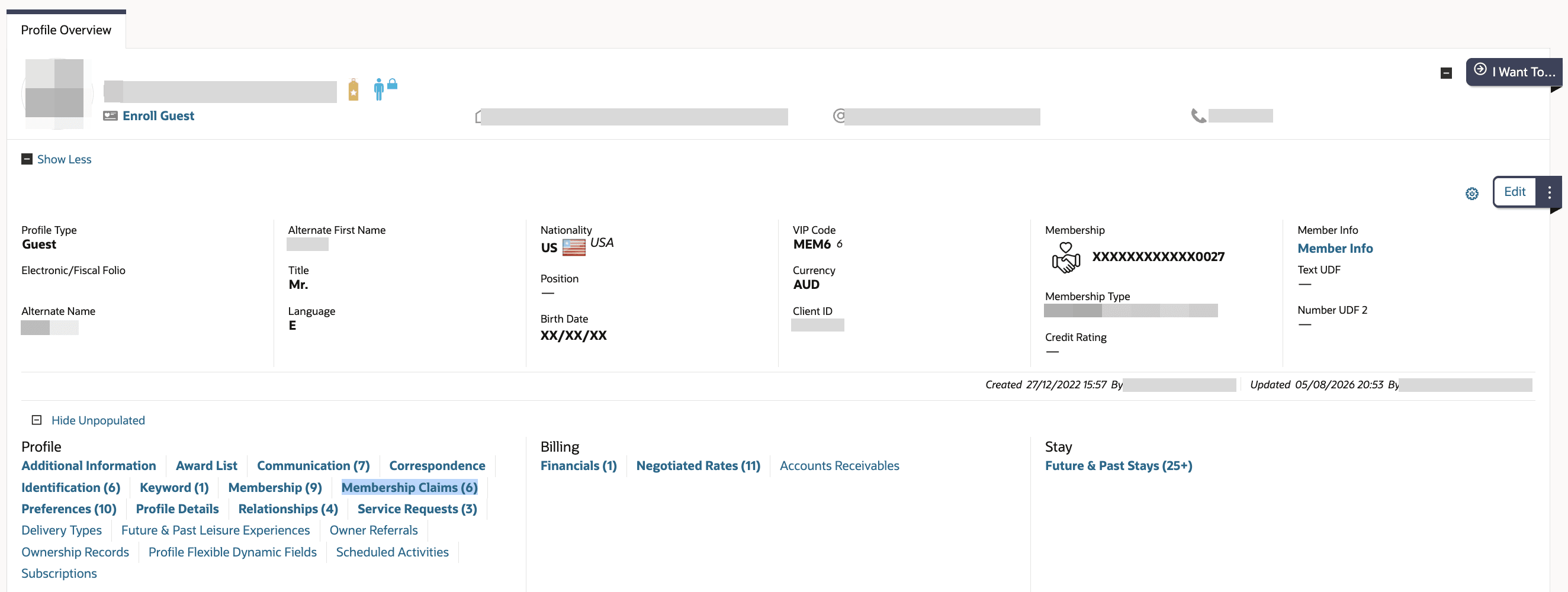This screenshot has width=1568, height=592.
Task: Collapse details with Show Less
Action: (x=57, y=159)
